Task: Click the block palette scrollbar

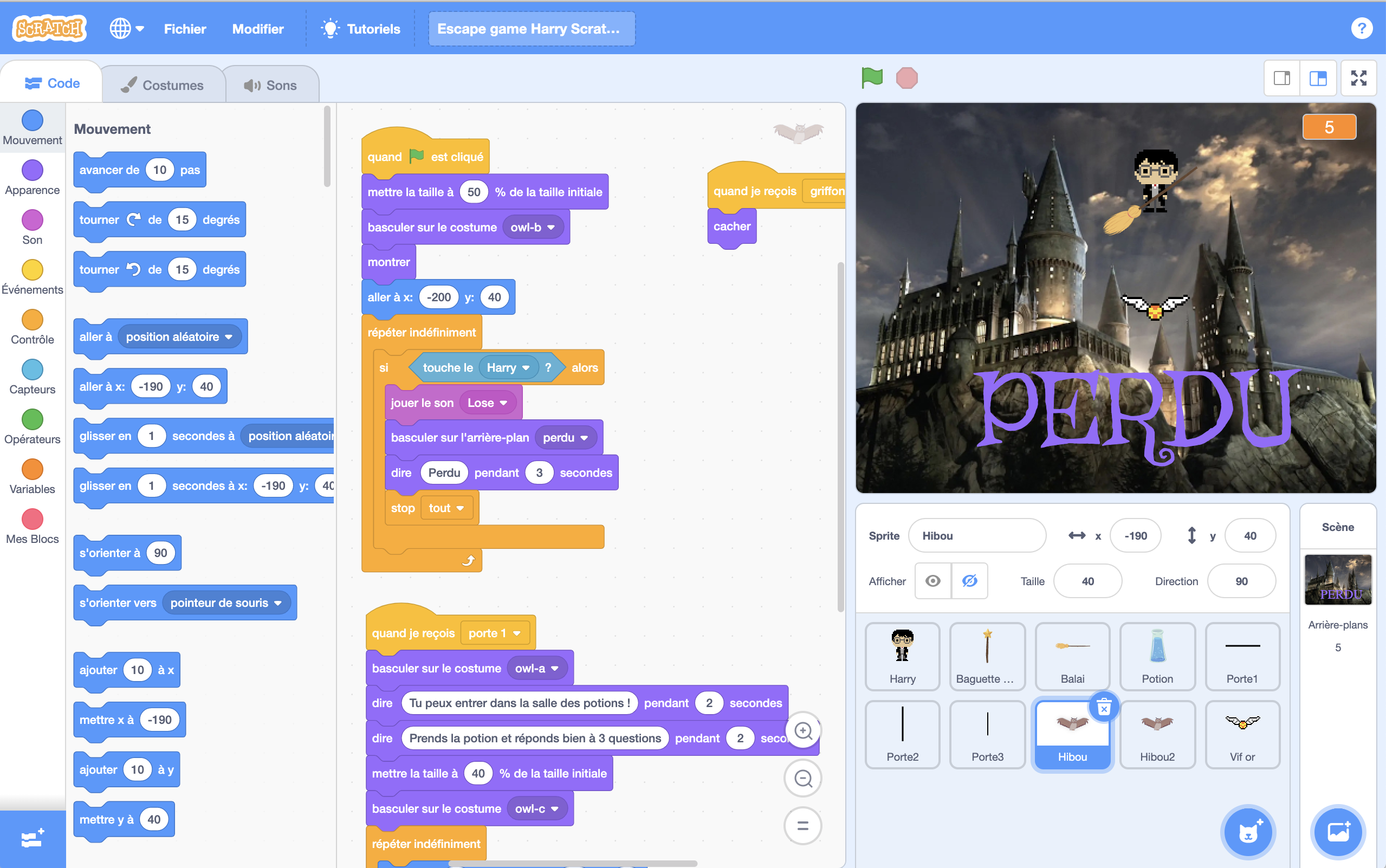Action: (327, 146)
